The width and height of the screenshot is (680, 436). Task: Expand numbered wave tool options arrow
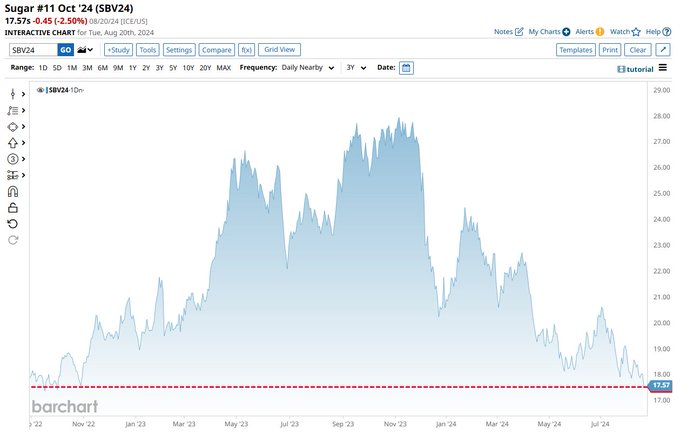coord(23,159)
